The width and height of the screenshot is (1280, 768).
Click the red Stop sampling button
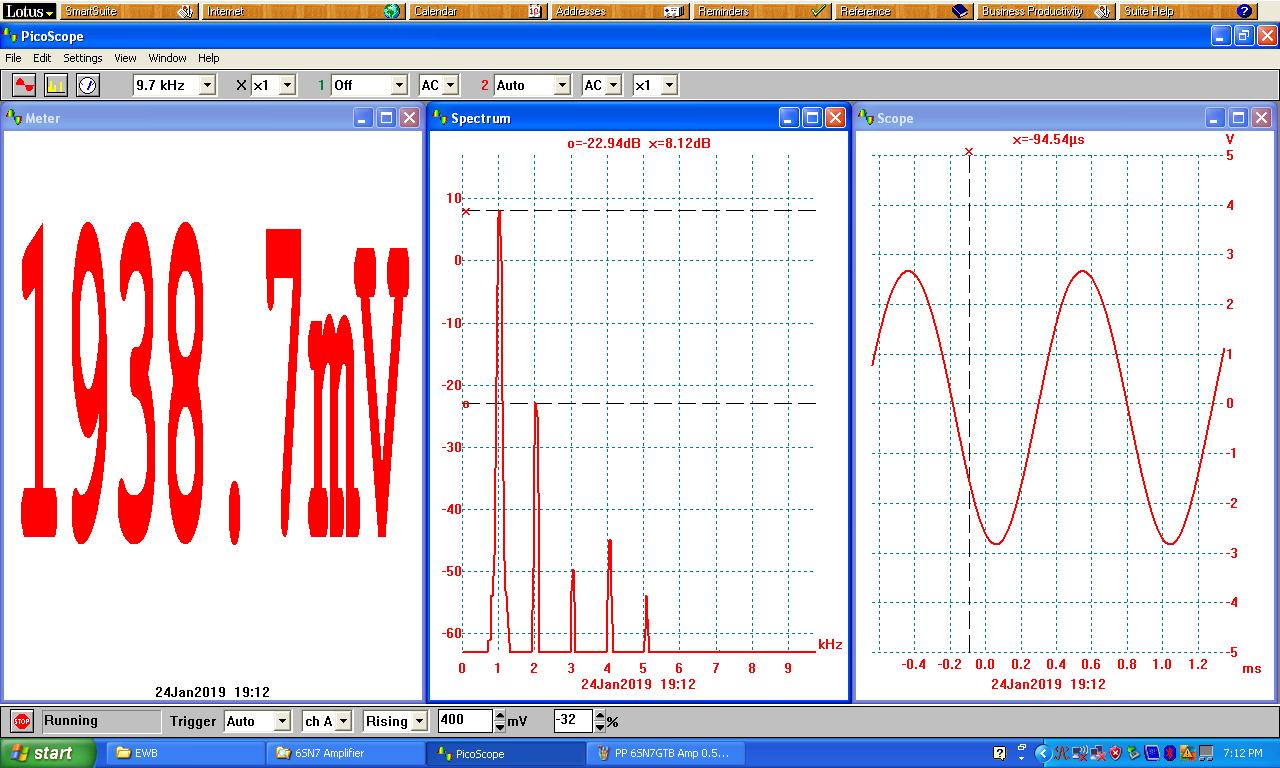(x=22, y=721)
